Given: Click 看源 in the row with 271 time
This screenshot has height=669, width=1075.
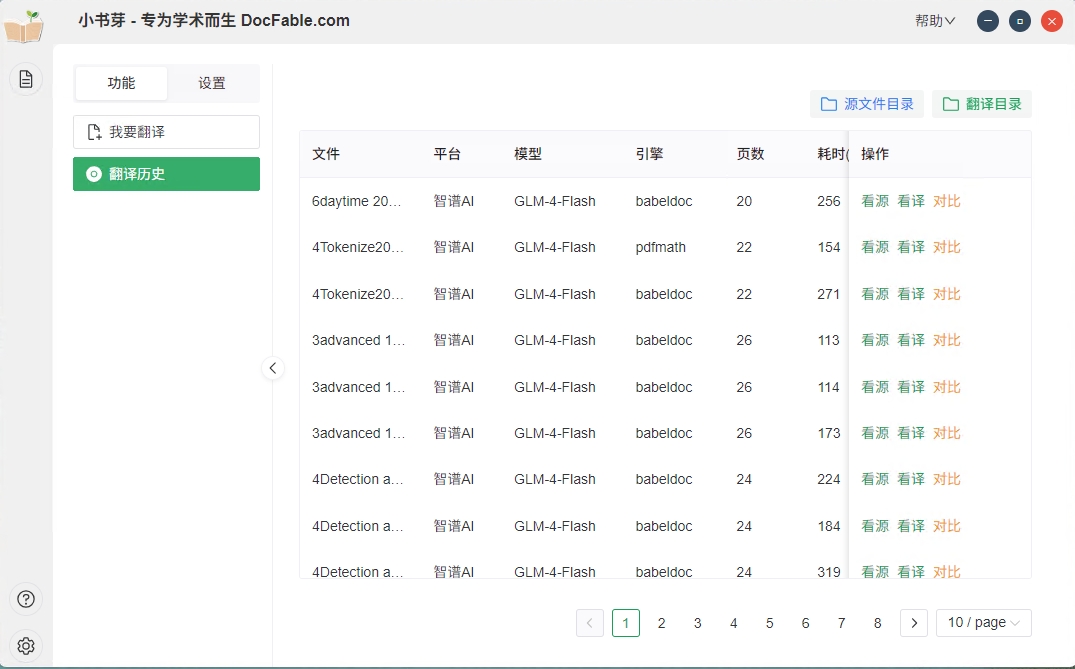Looking at the screenshot, I should (875, 294).
